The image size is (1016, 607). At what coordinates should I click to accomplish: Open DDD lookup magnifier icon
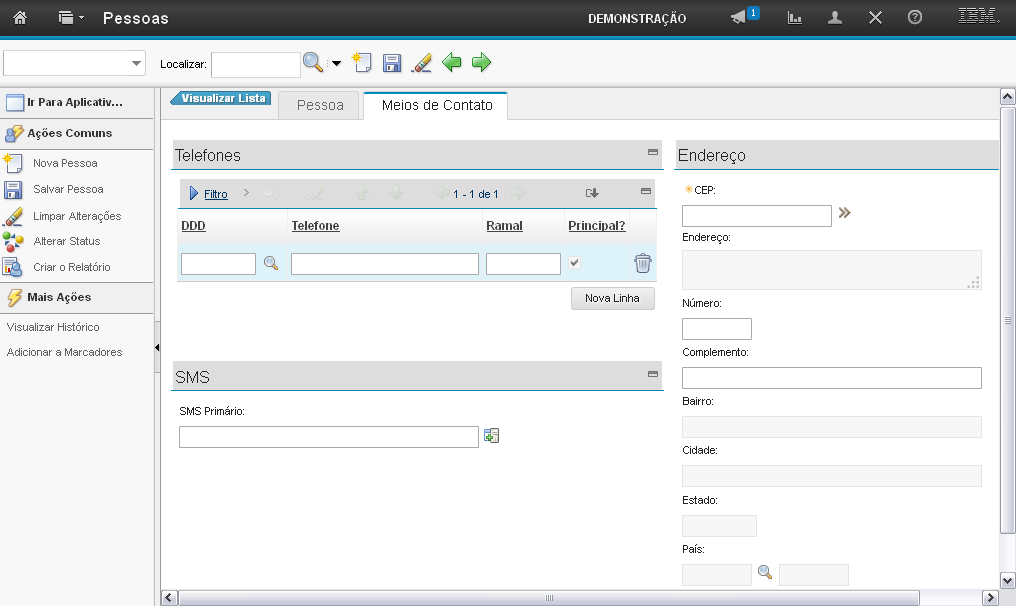[x=270, y=263]
